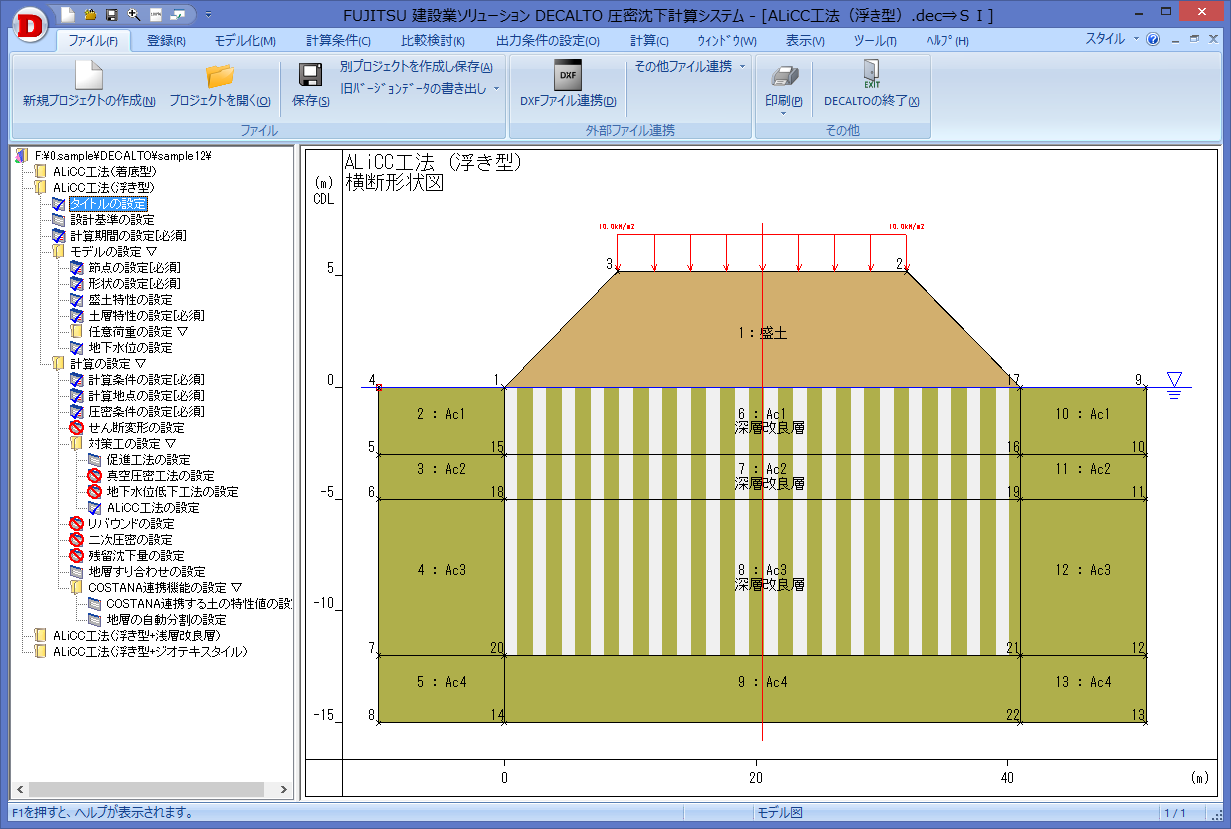Image resolution: width=1231 pixels, height=829 pixels.
Task: Save using the 保存 floppy disk icon
Action: 310,77
